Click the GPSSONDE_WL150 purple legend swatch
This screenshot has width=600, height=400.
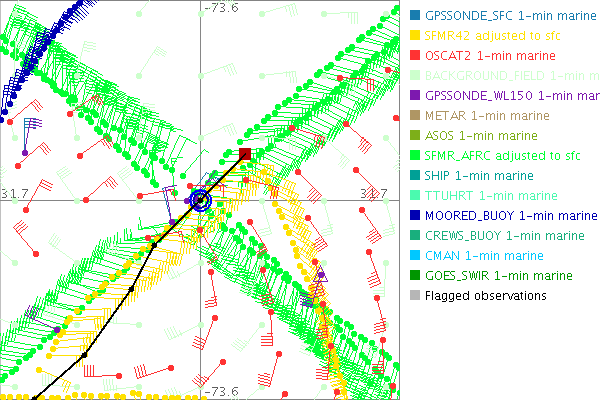[x=414, y=96]
